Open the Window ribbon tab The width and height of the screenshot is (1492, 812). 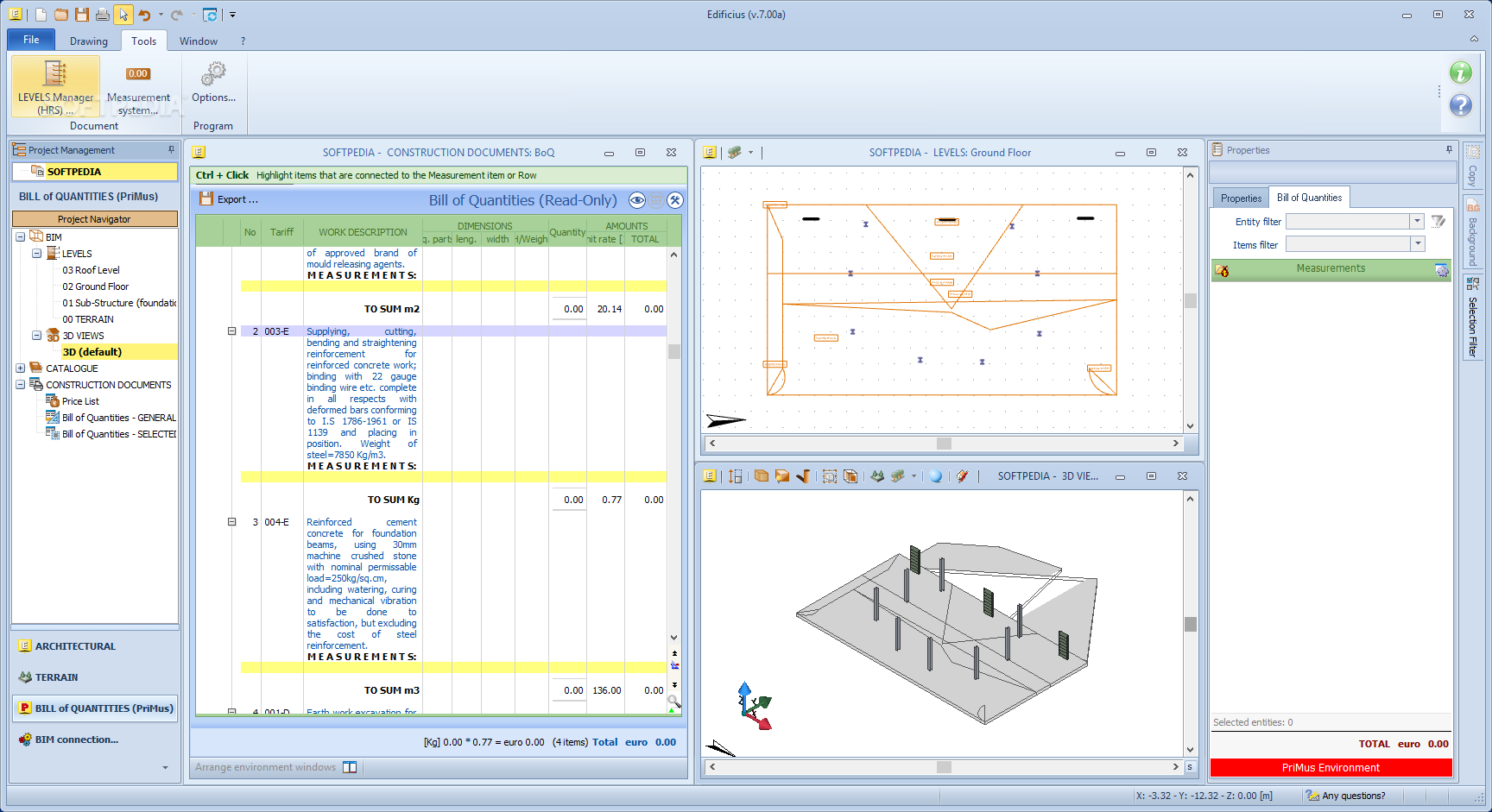199,41
